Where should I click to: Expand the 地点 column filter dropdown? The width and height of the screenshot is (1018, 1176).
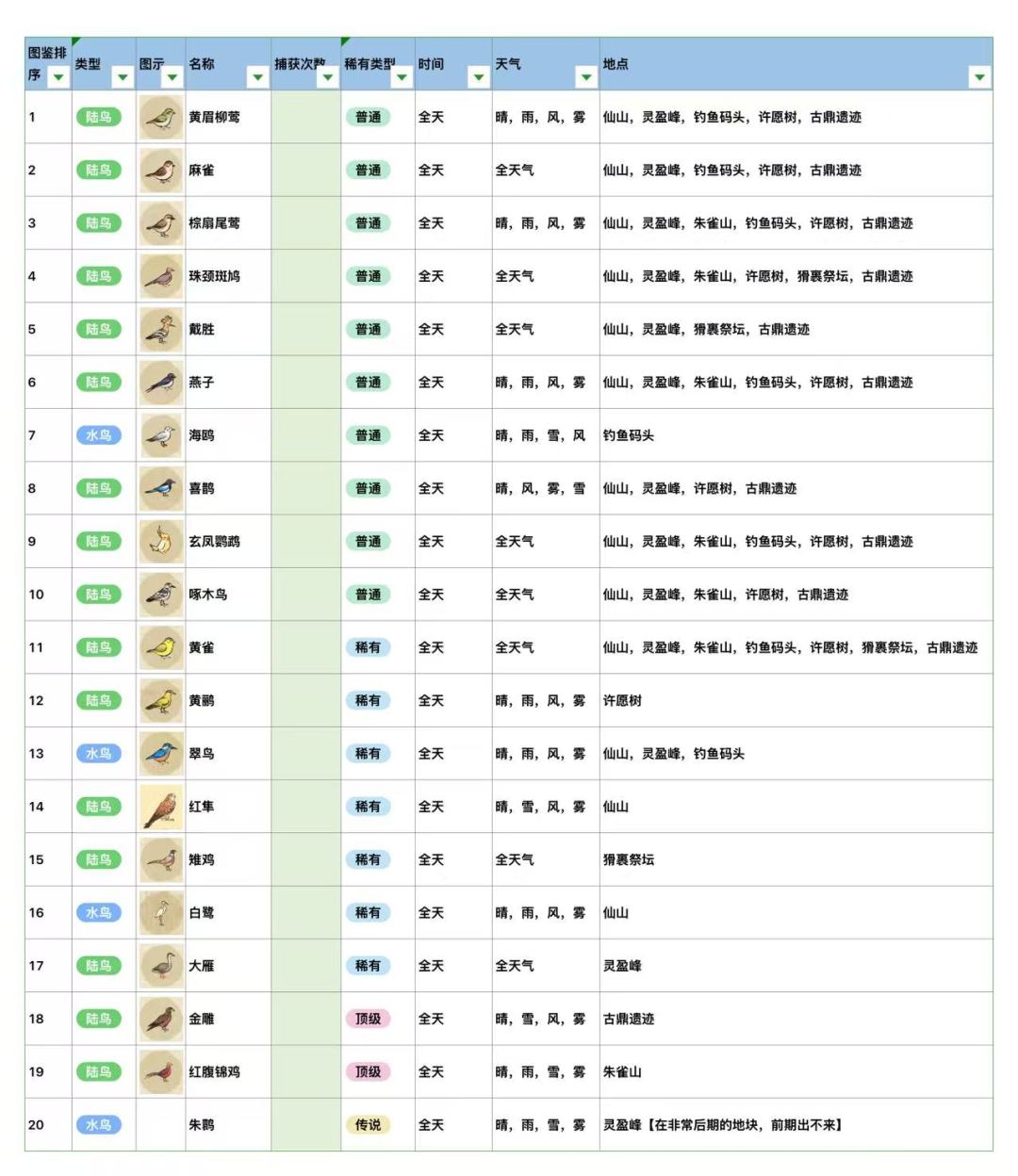coord(980,76)
